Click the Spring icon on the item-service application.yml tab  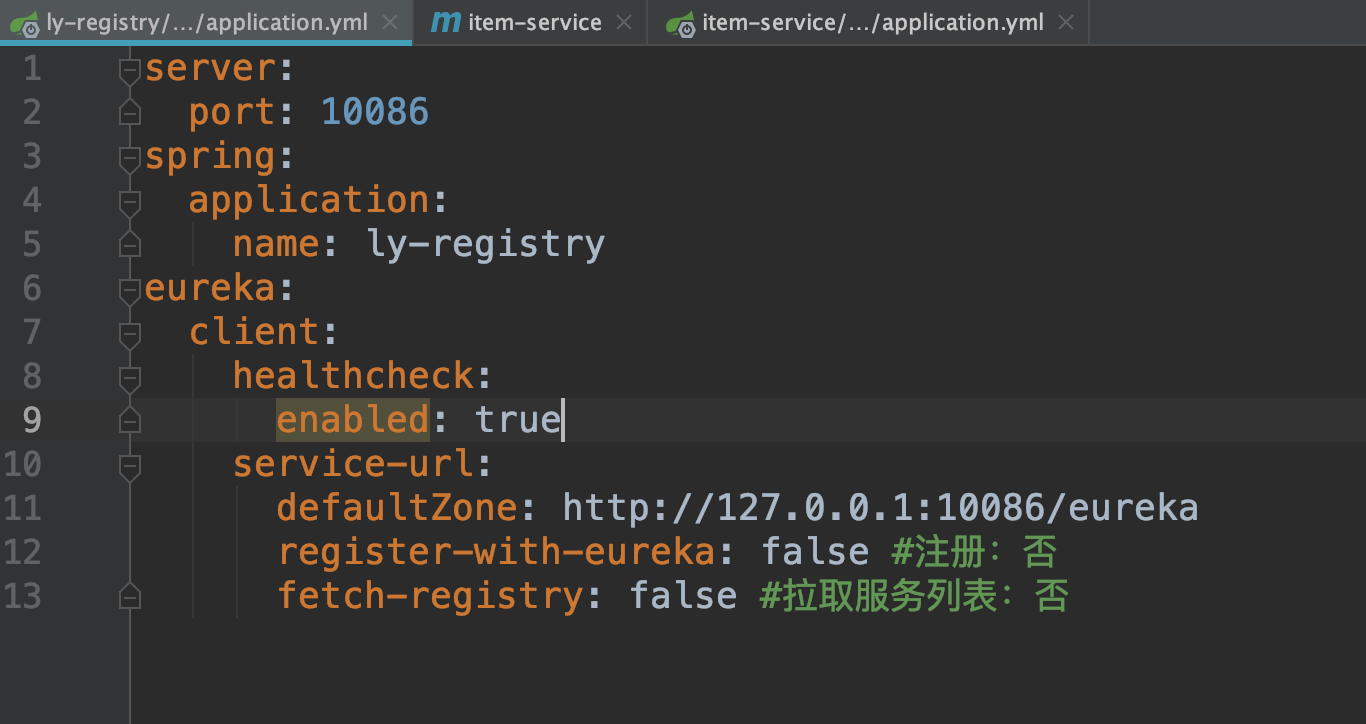(x=679, y=21)
